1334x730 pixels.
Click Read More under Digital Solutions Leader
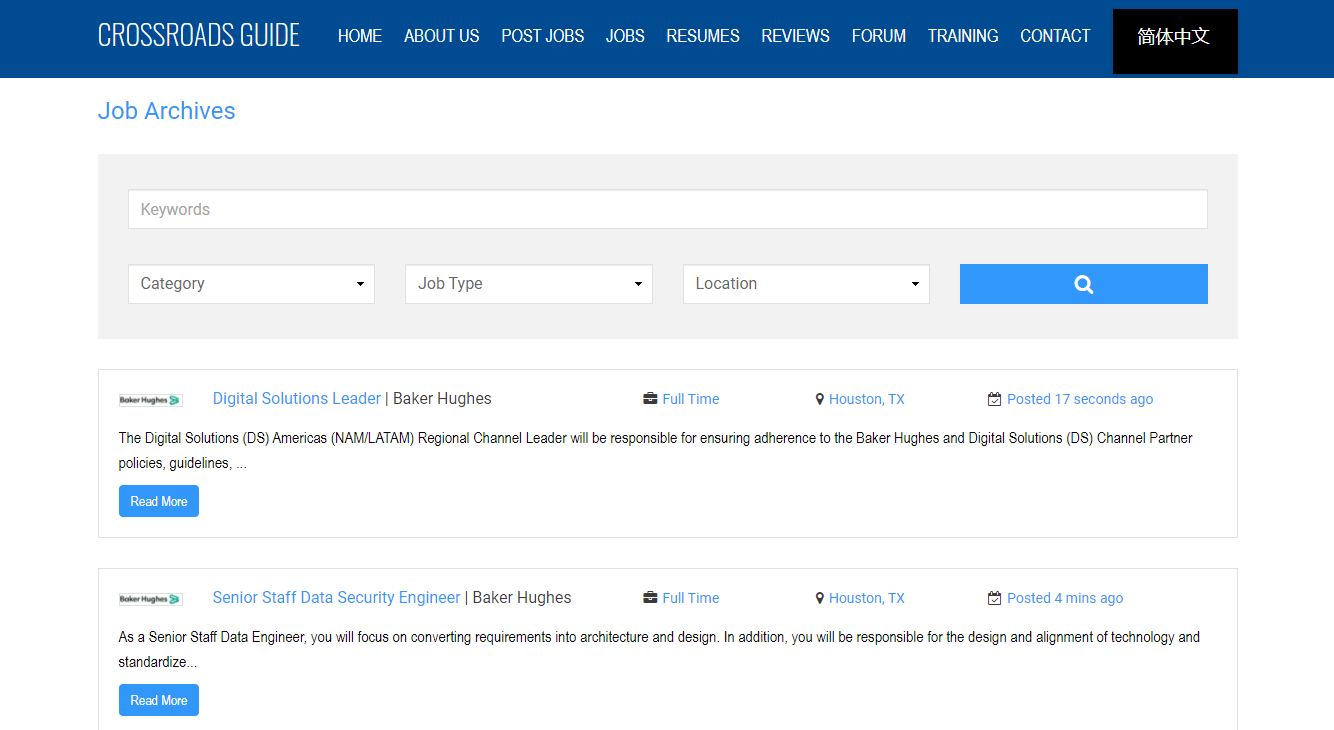pos(159,501)
